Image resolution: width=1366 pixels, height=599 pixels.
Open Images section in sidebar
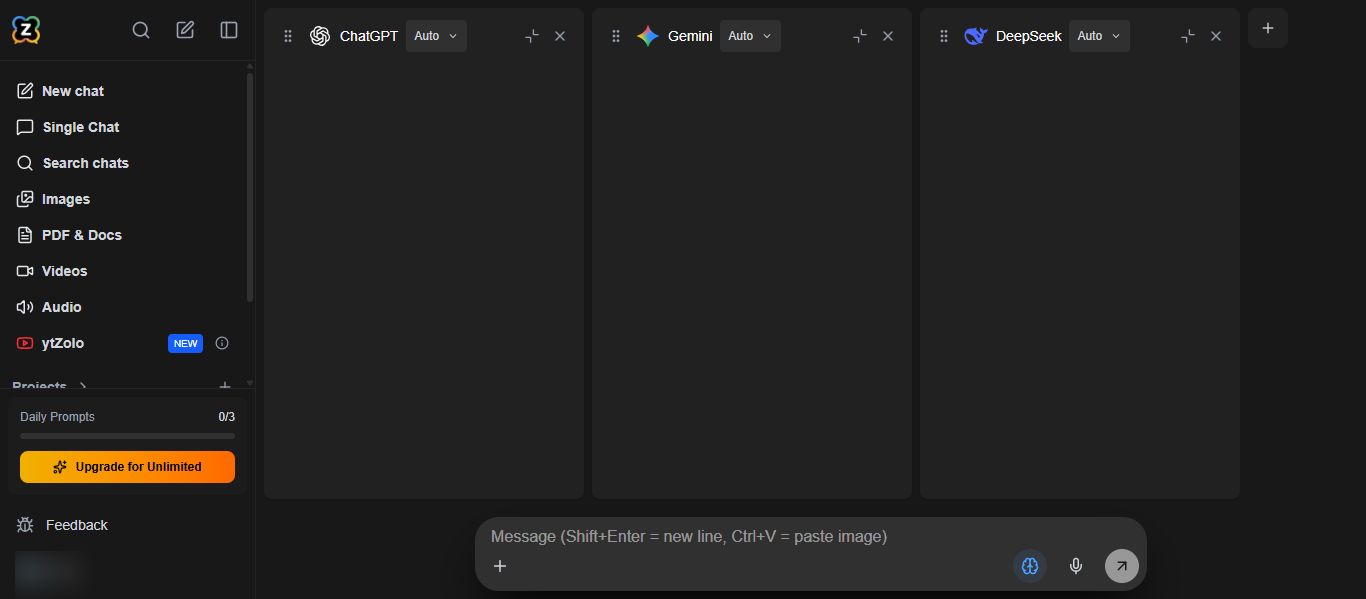tap(66, 199)
